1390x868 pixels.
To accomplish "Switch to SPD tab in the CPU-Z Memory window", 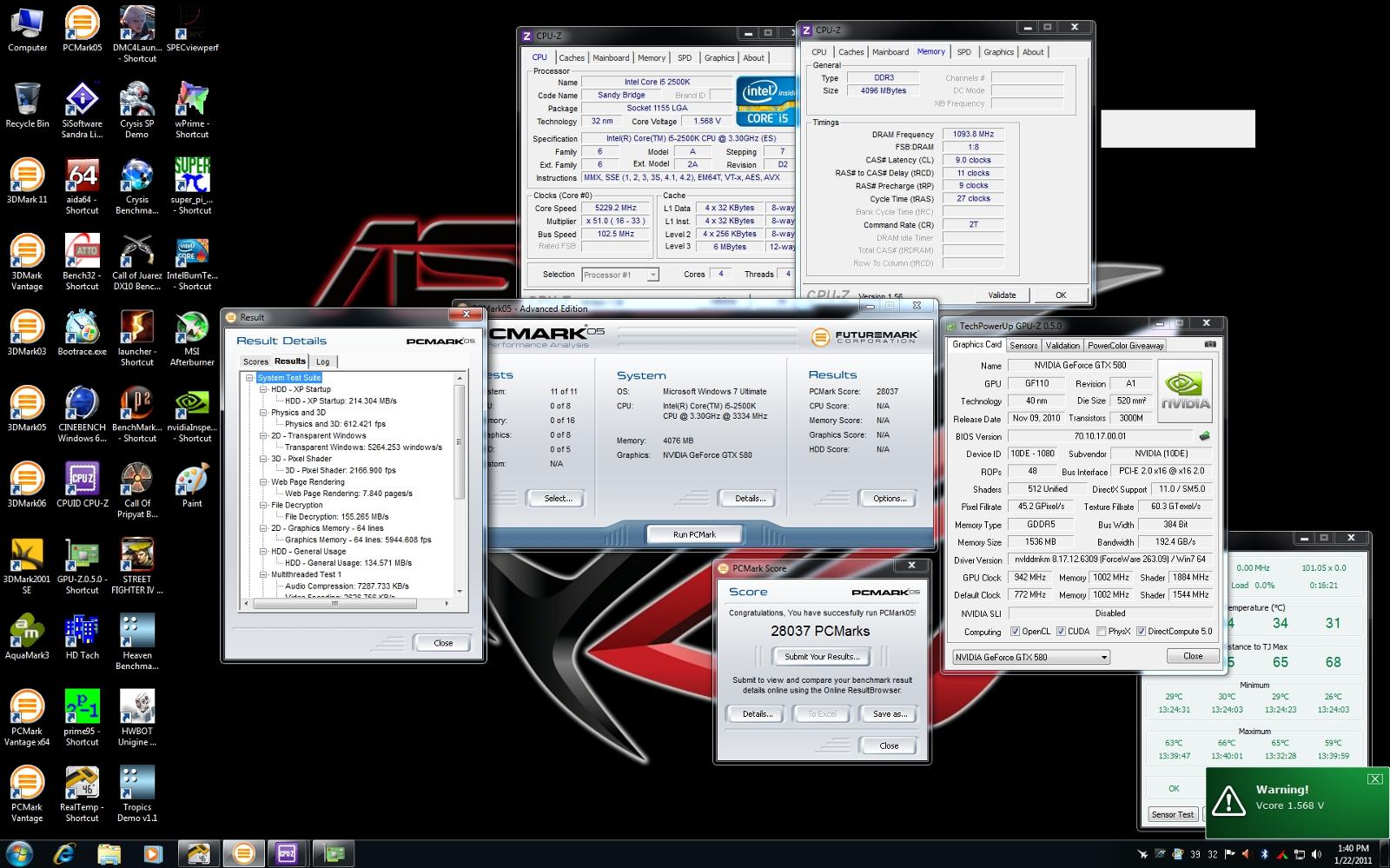I will pos(963,52).
